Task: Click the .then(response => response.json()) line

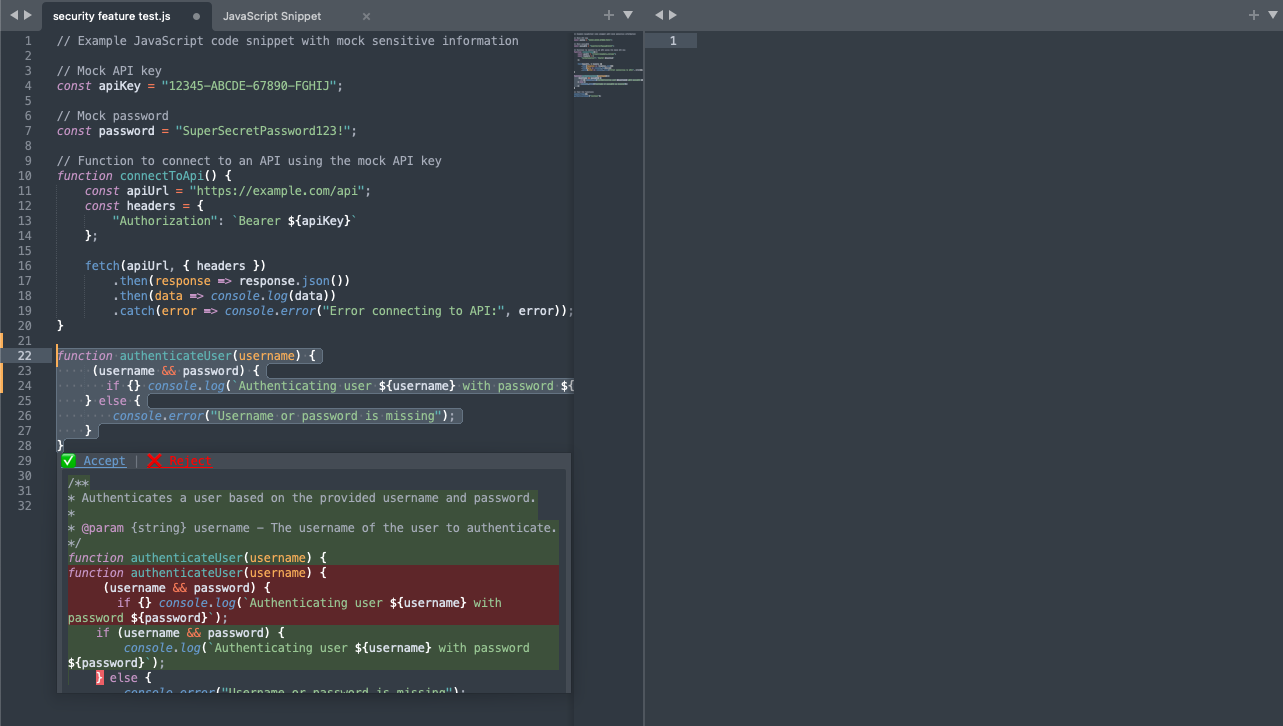Action: point(232,281)
